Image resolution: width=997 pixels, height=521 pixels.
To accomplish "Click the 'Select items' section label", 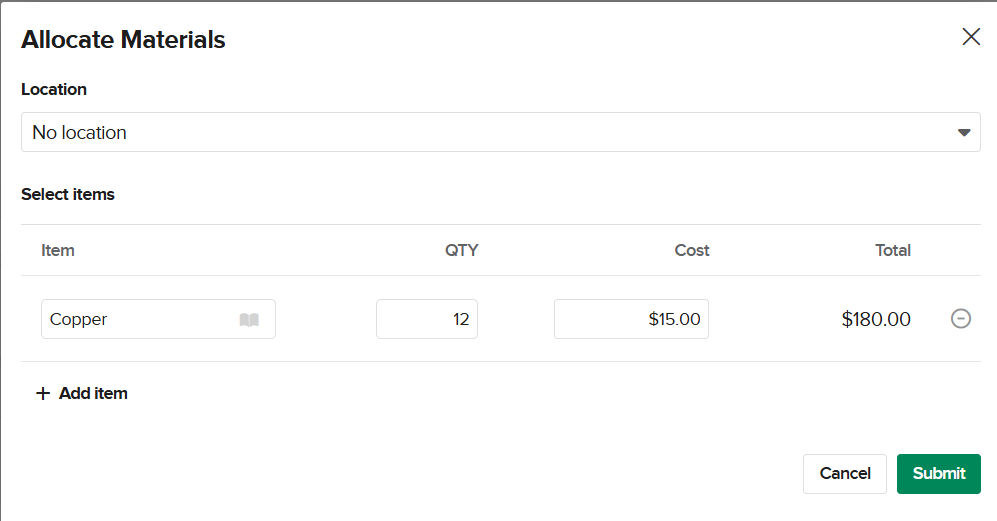I will (x=68, y=194).
